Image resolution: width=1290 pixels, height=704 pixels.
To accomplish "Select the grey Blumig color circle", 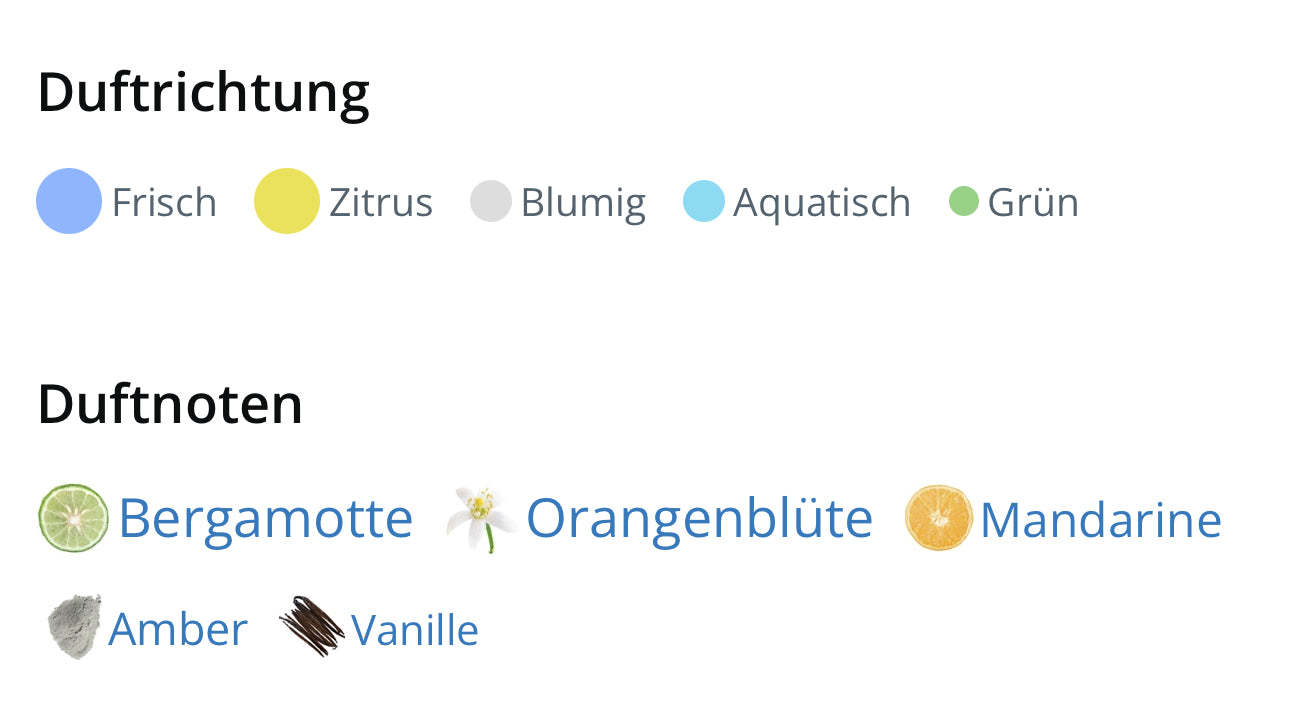I will (491, 201).
